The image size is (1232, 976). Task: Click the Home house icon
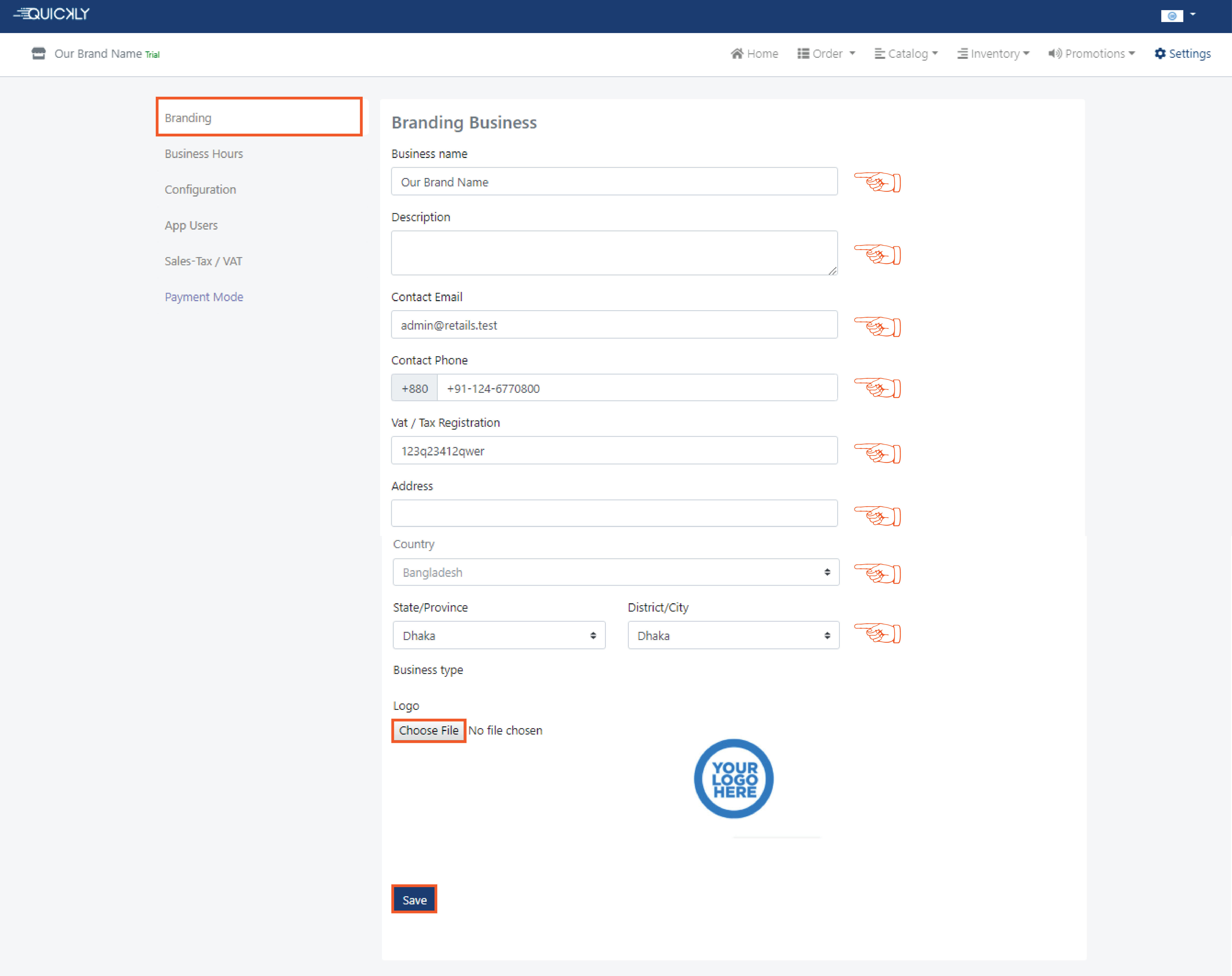[x=737, y=54]
